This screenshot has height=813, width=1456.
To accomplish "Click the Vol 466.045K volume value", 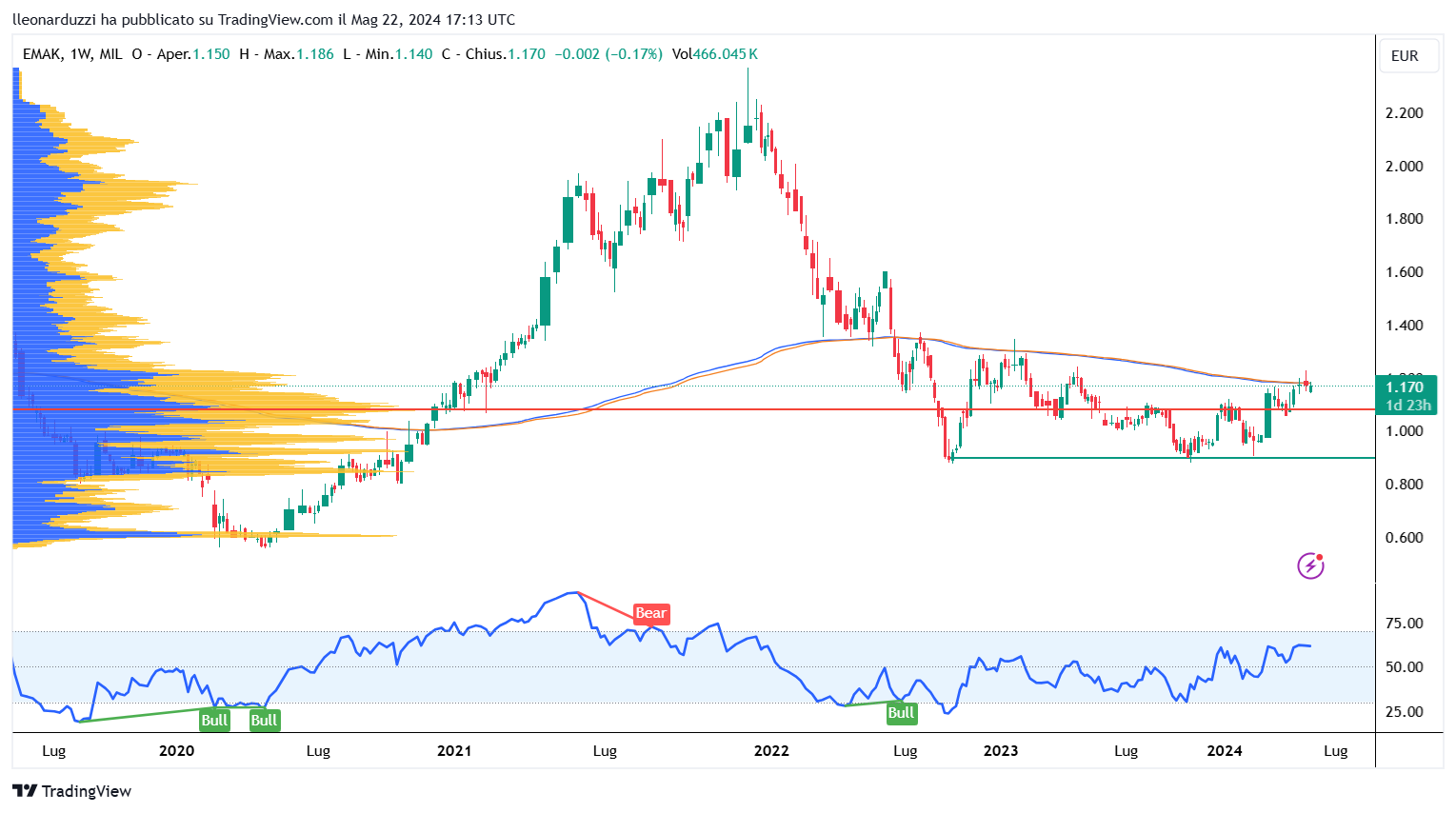I will [x=714, y=54].
